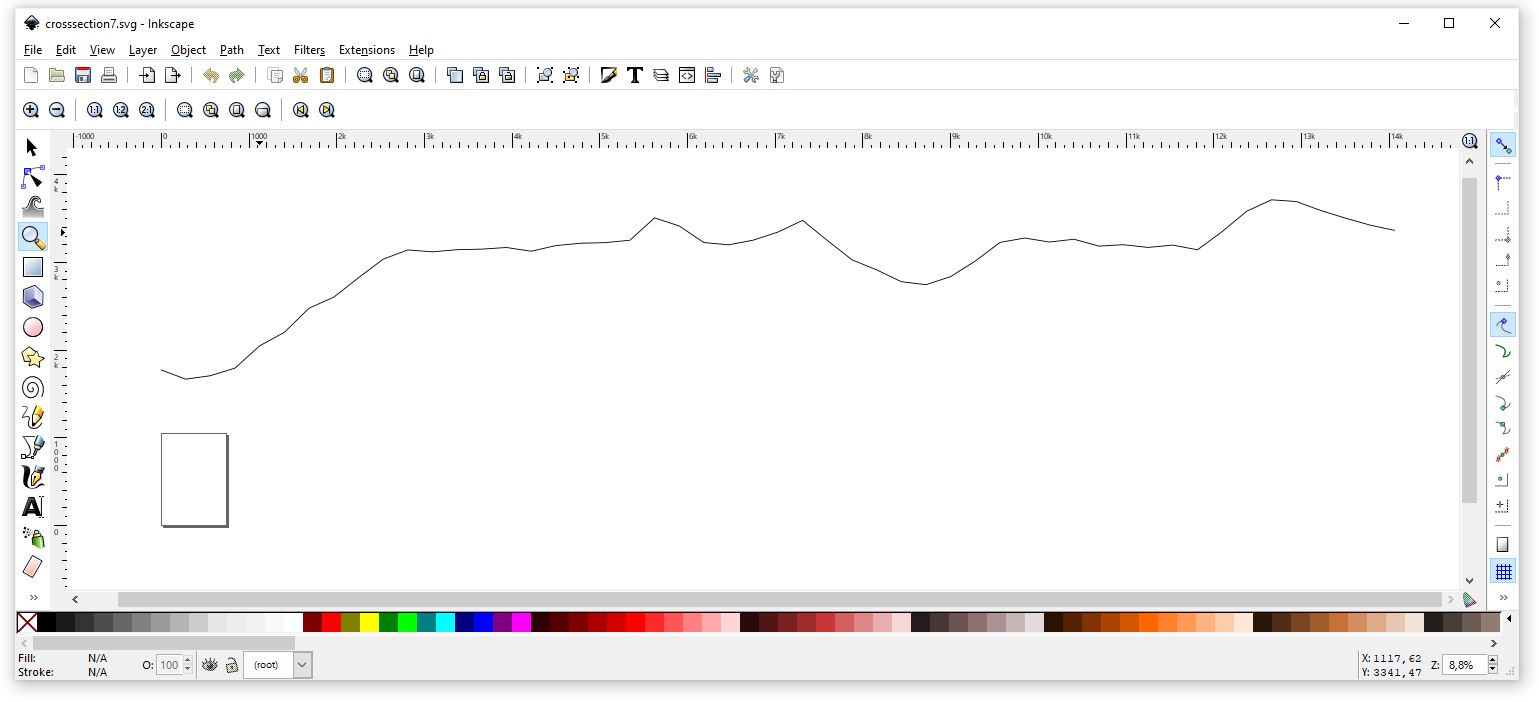This screenshot has width=1539, height=702.
Task: Pick the Star and polygon tool
Action: coord(32,358)
